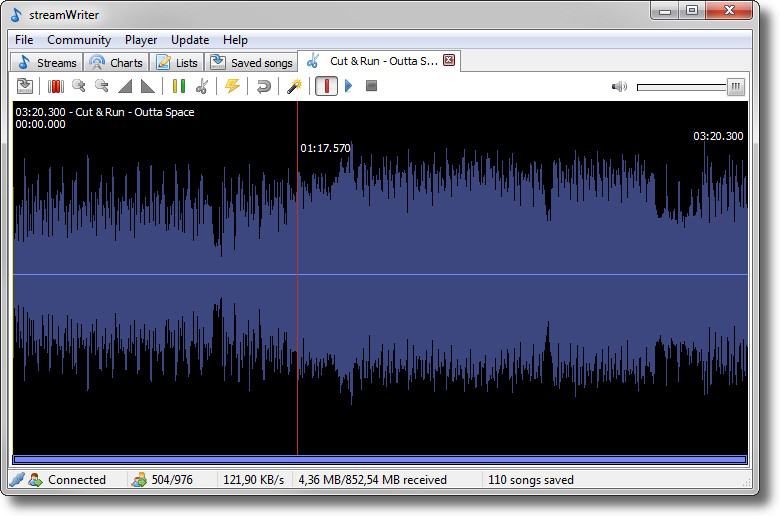
Task: Click the 03:20.300 end time label at the waveform's right
Action: pos(718,136)
